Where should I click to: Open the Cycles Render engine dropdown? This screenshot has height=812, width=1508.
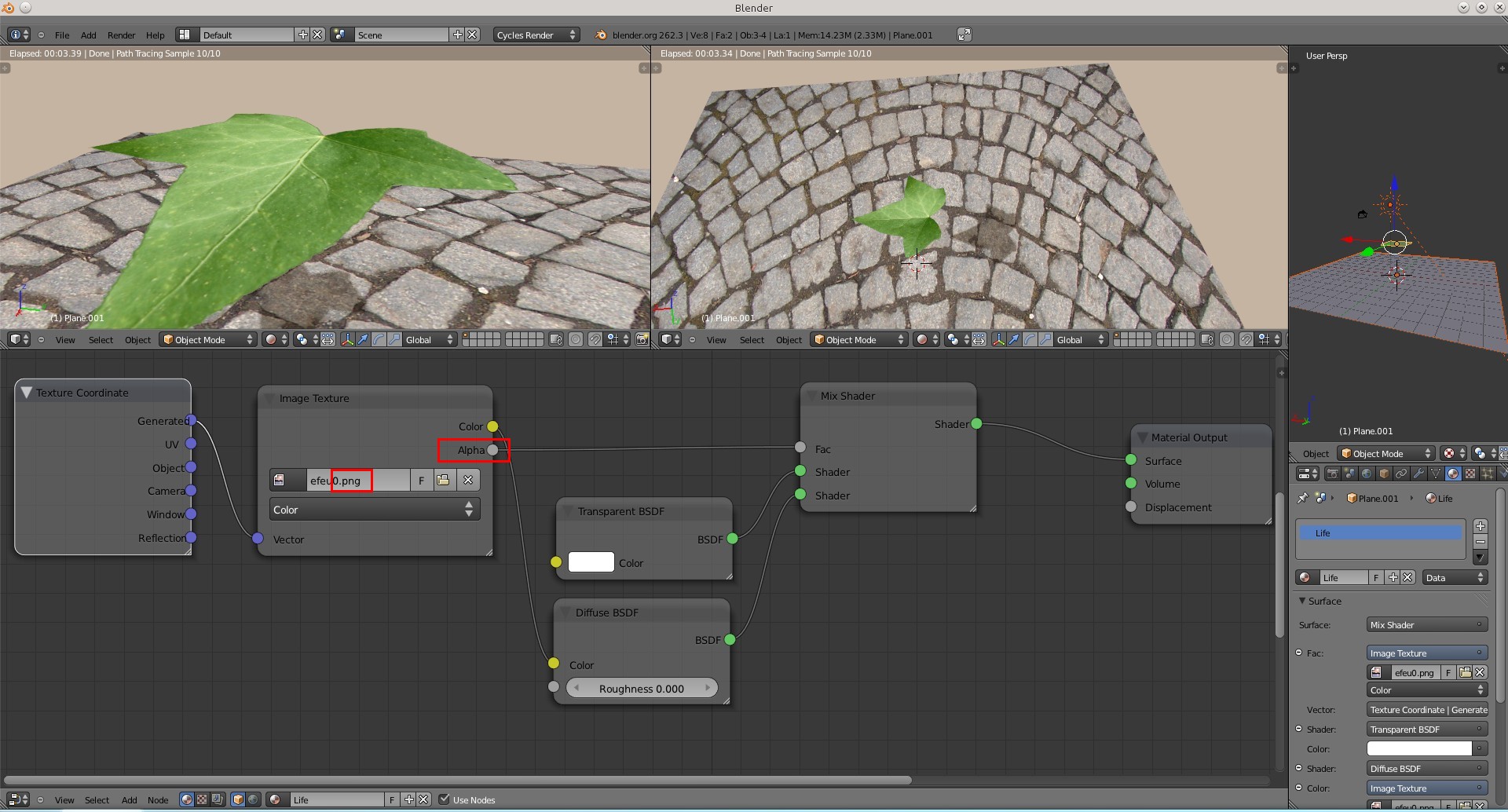coord(536,35)
